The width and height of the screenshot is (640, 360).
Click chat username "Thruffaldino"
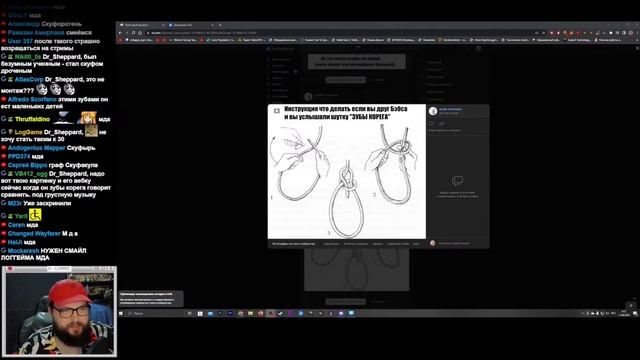32,119
